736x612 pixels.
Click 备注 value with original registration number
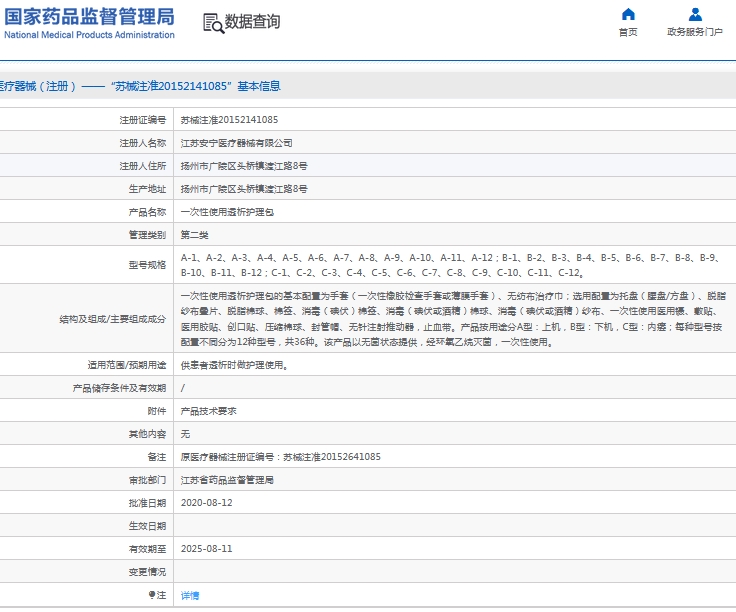(281, 457)
